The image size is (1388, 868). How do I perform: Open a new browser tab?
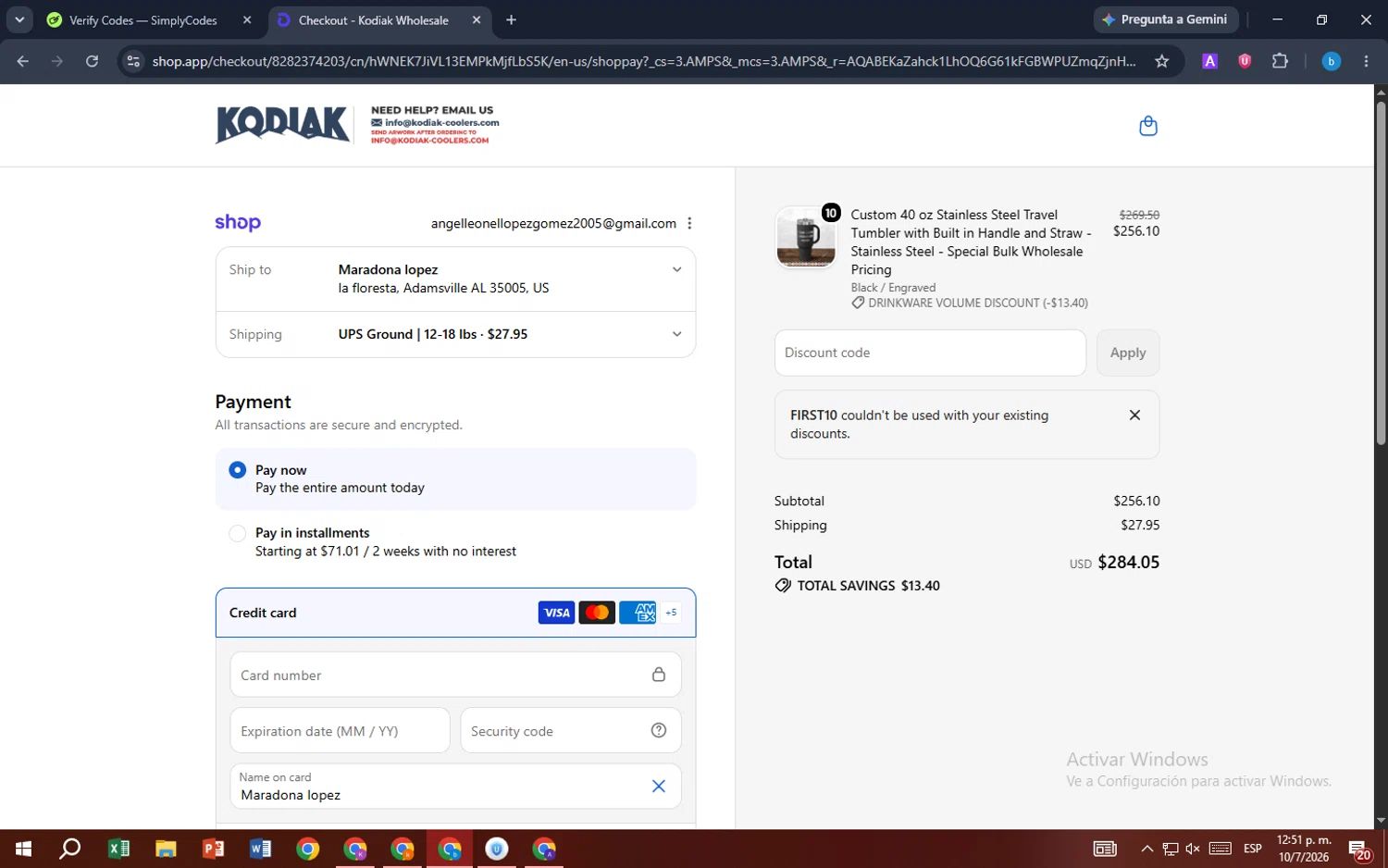511,19
